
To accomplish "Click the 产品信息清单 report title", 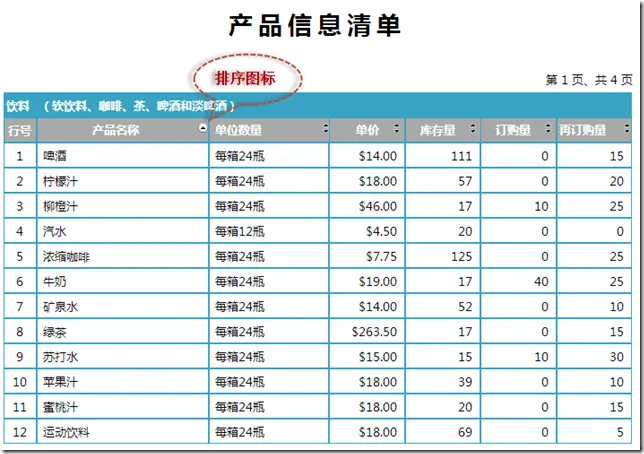I will tap(314, 25).
